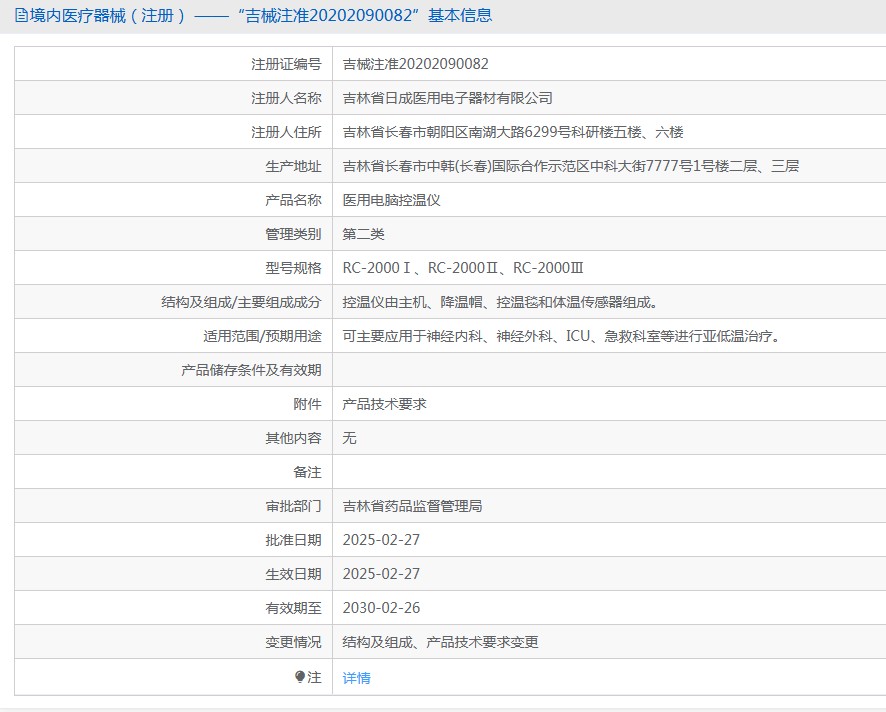The height and width of the screenshot is (712, 886).
Task: Select the 批准日期 value 2025-02-27
Action: coord(381,540)
